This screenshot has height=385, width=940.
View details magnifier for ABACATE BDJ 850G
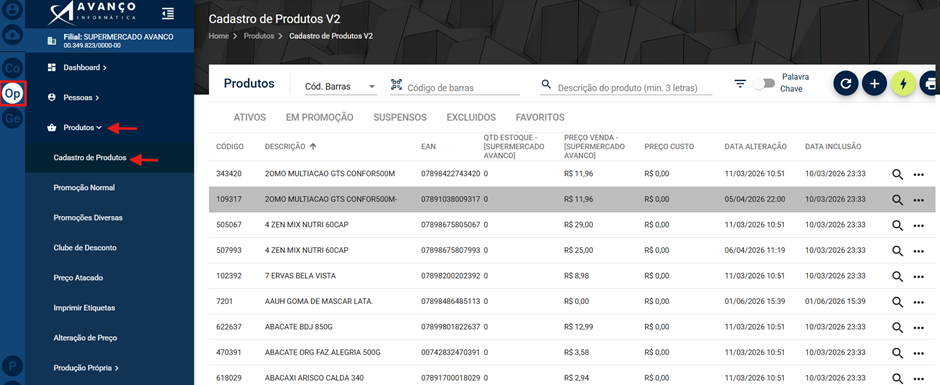[897, 327]
